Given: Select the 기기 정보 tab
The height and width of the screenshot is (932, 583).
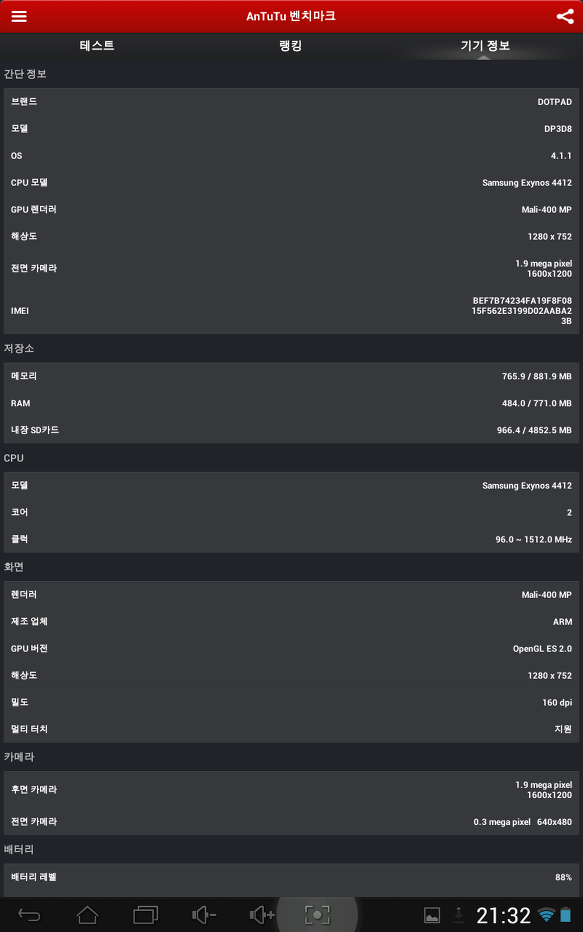Looking at the screenshot, I should 485,46.
